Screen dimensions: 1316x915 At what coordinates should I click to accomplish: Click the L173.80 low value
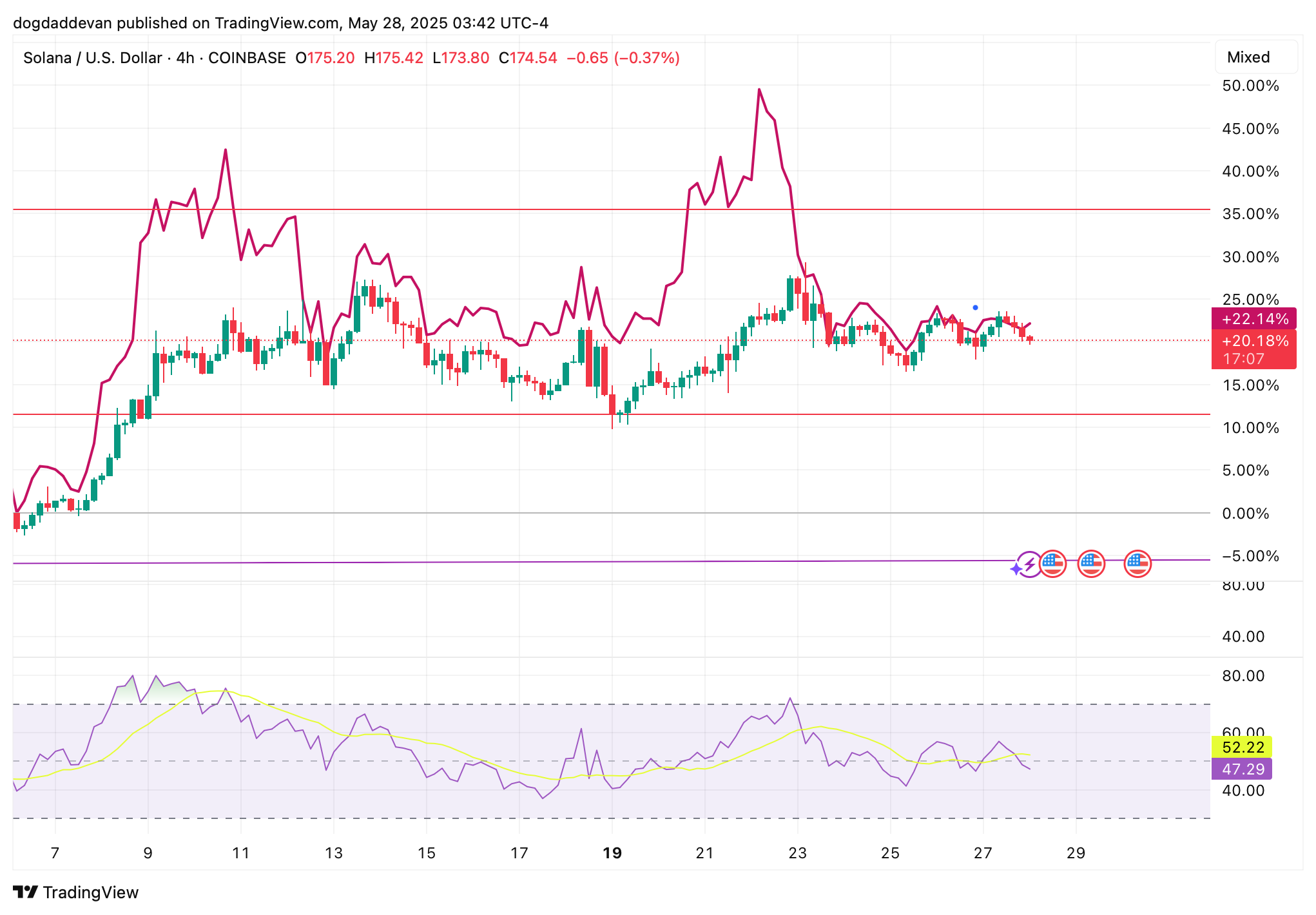click(x=461, y=58)
